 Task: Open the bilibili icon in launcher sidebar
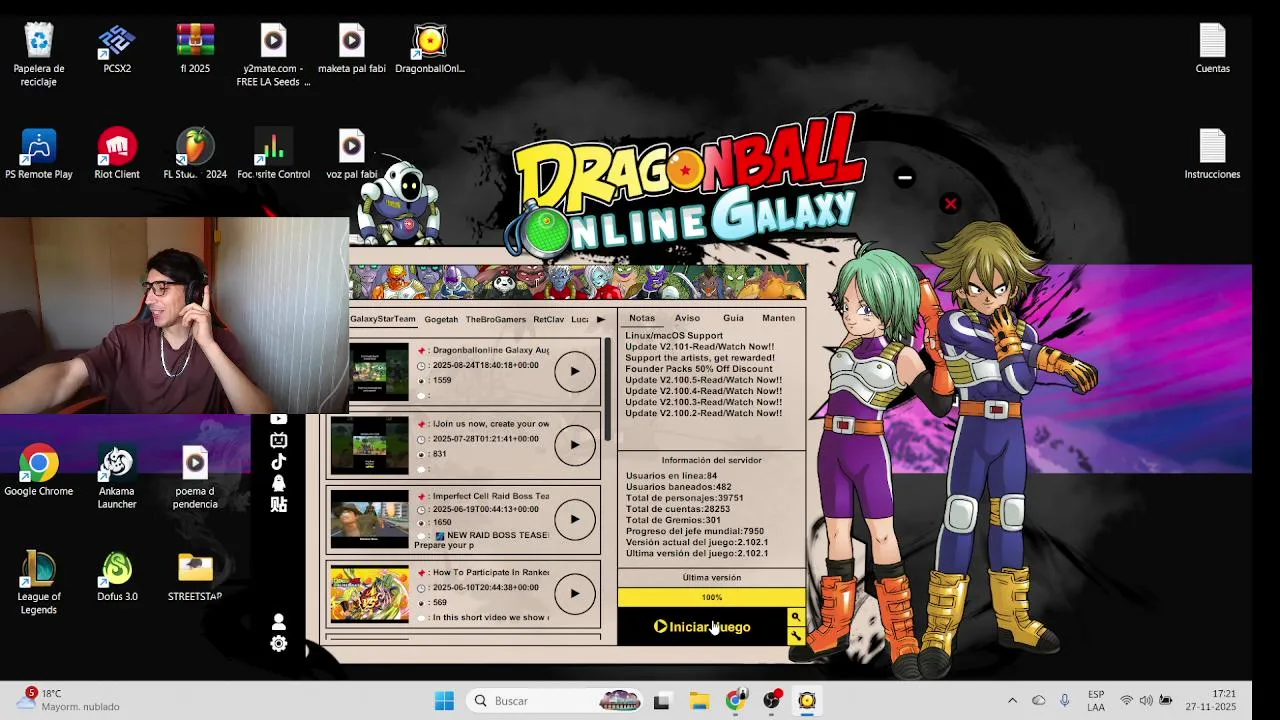click(x=278, y=440)
